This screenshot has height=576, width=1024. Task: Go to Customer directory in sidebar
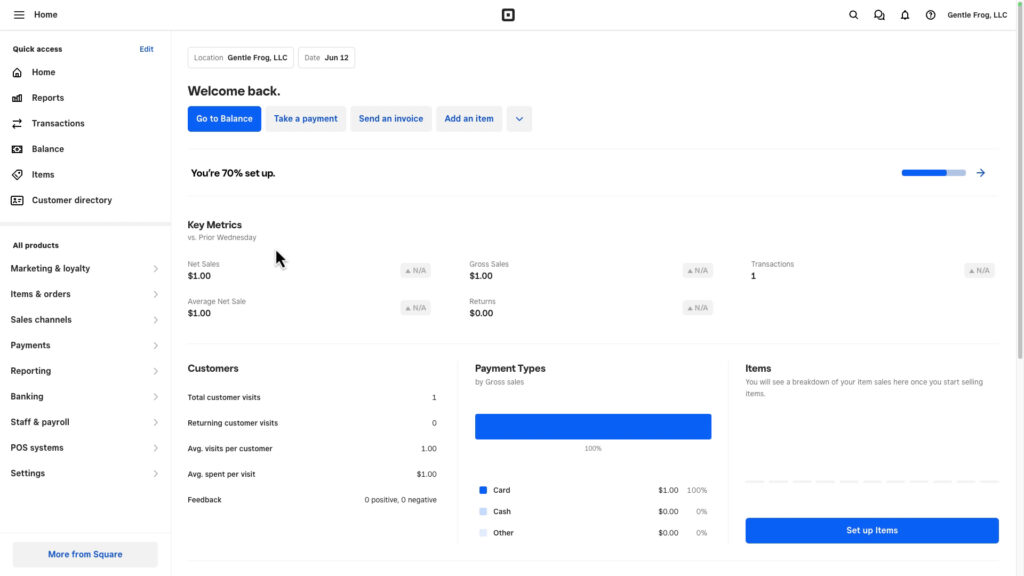click(71, 200)
